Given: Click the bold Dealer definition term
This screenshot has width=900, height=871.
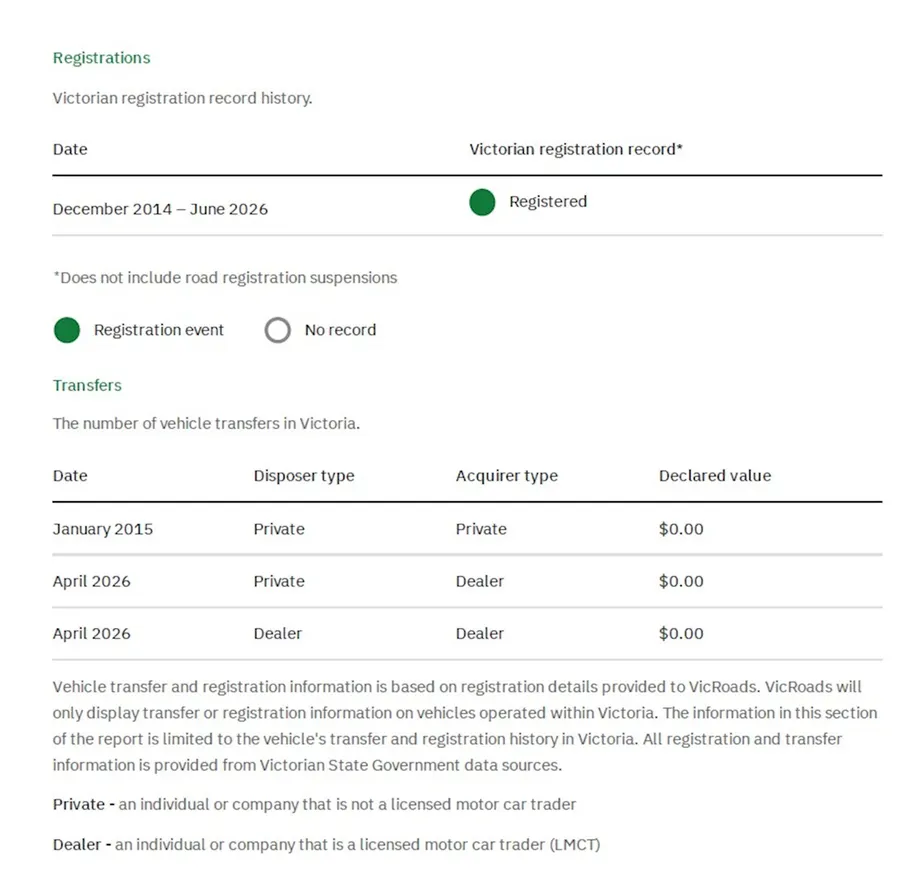Looking at the screenshot, I should tap(77, 845).
